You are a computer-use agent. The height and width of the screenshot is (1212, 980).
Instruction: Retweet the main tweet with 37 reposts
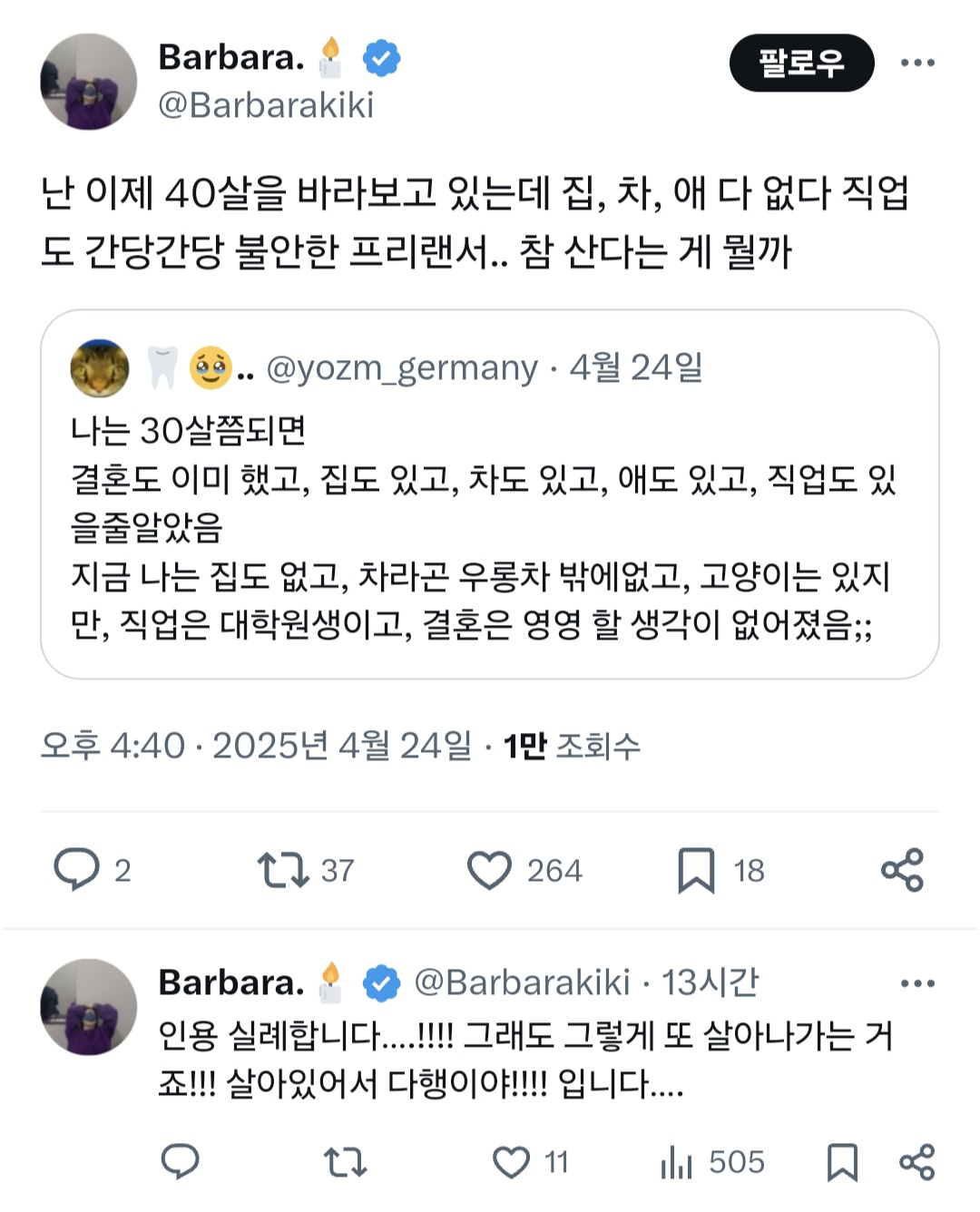coord(283,869)
